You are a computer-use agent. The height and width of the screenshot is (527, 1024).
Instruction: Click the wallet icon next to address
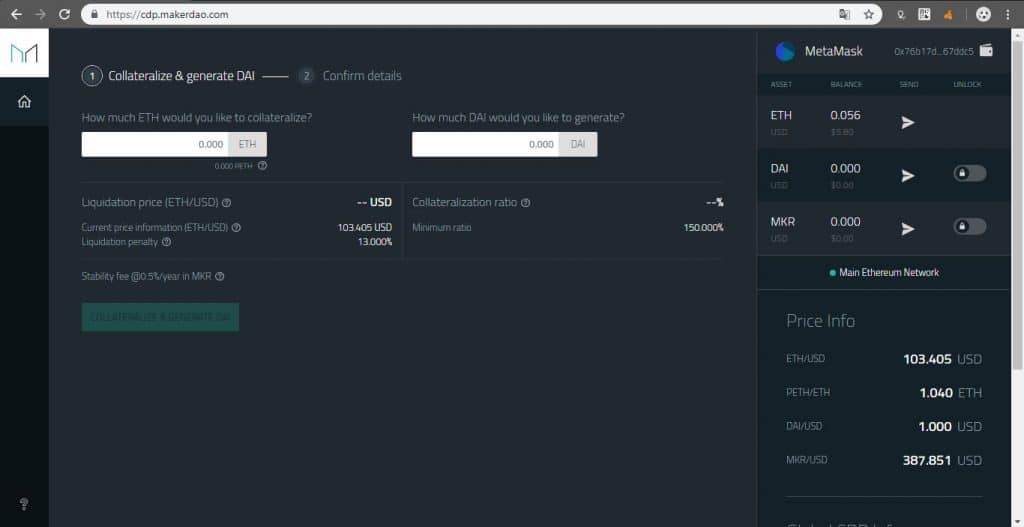986,50
